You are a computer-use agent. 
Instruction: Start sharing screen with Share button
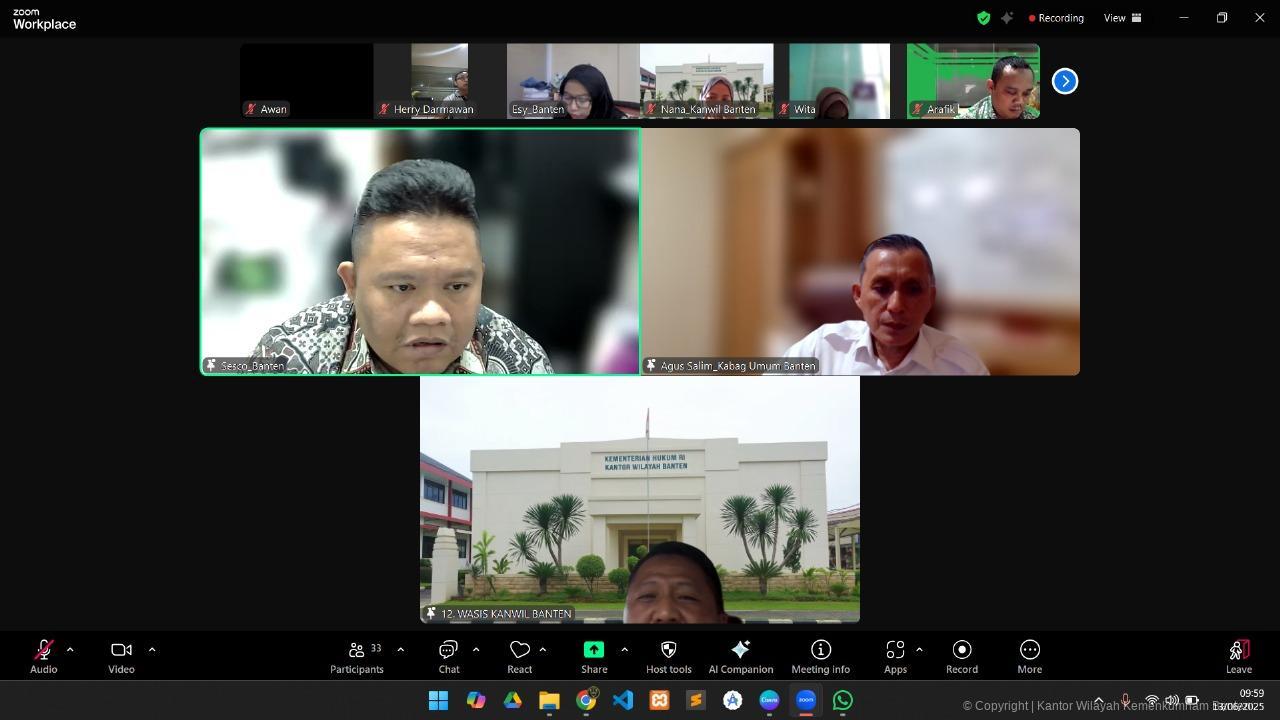click(x=594, y=655)
